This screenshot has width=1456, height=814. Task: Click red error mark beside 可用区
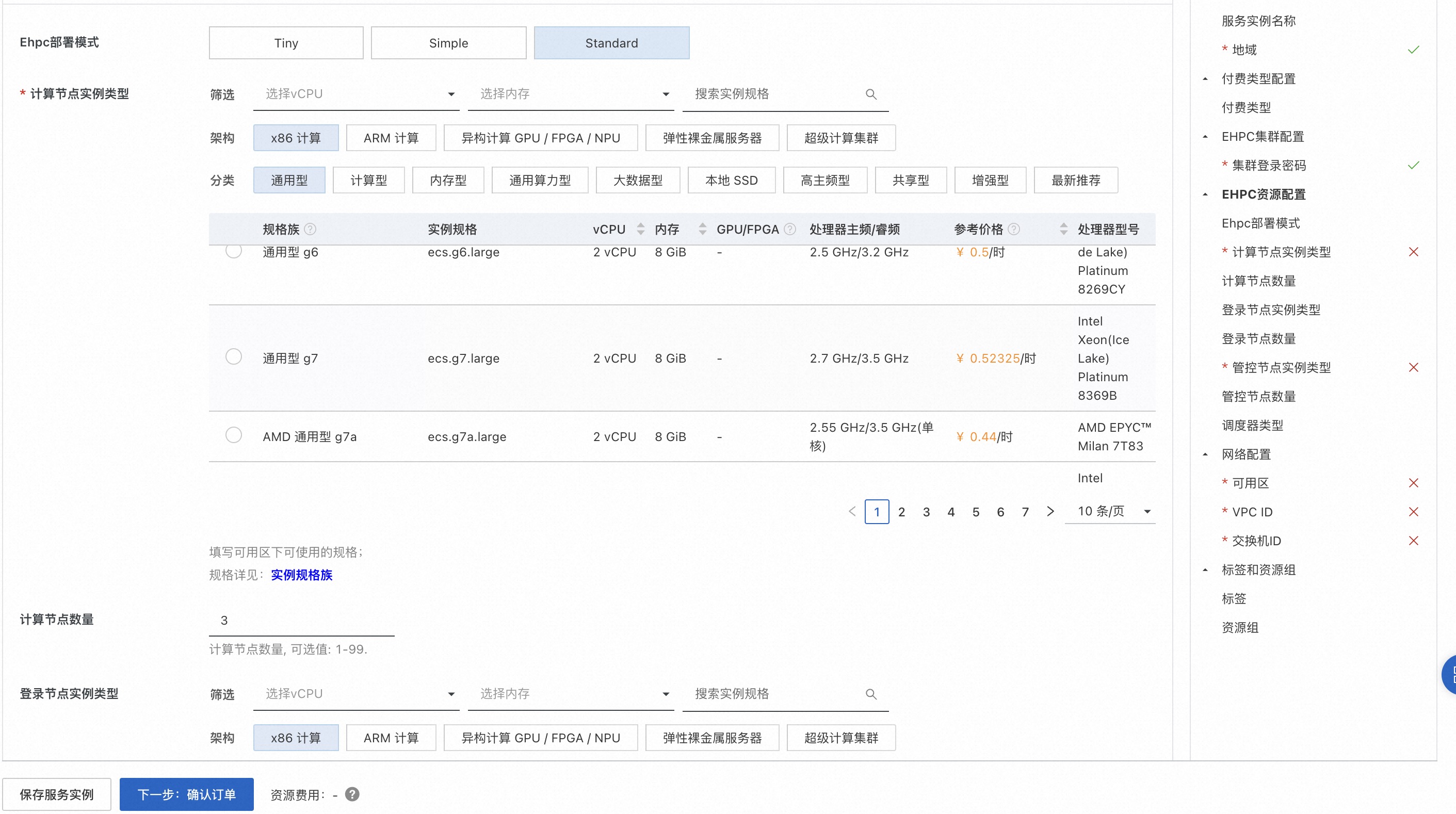coord(1414,483)
